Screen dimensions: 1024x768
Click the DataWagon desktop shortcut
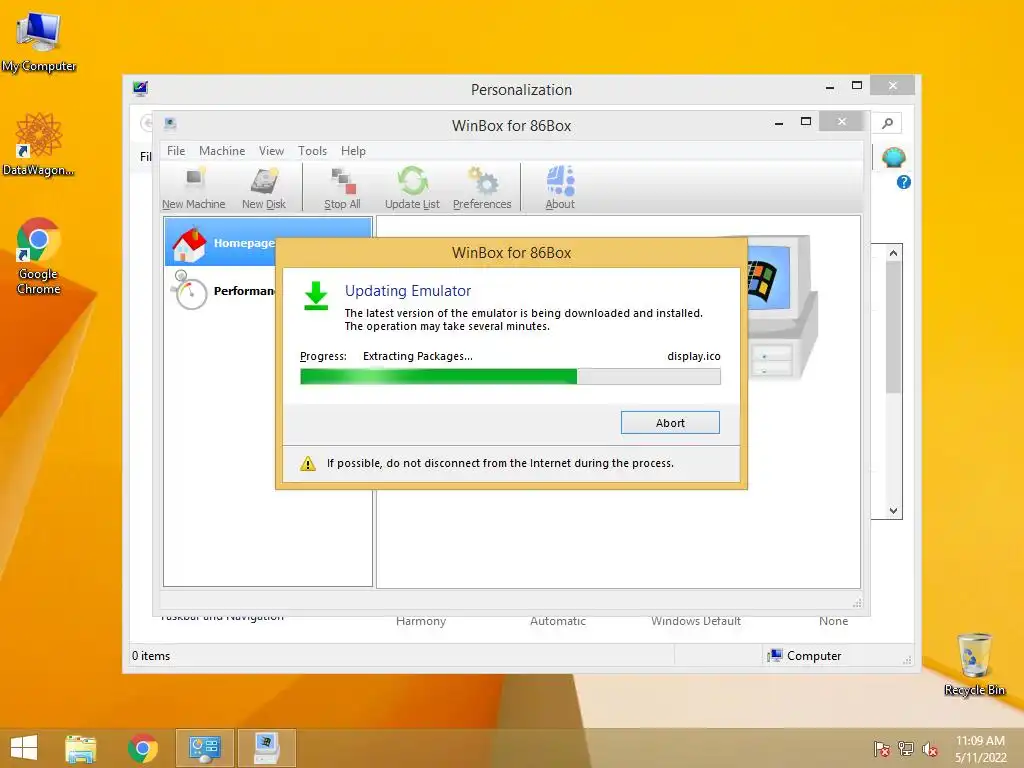click(x=39, y=144)
